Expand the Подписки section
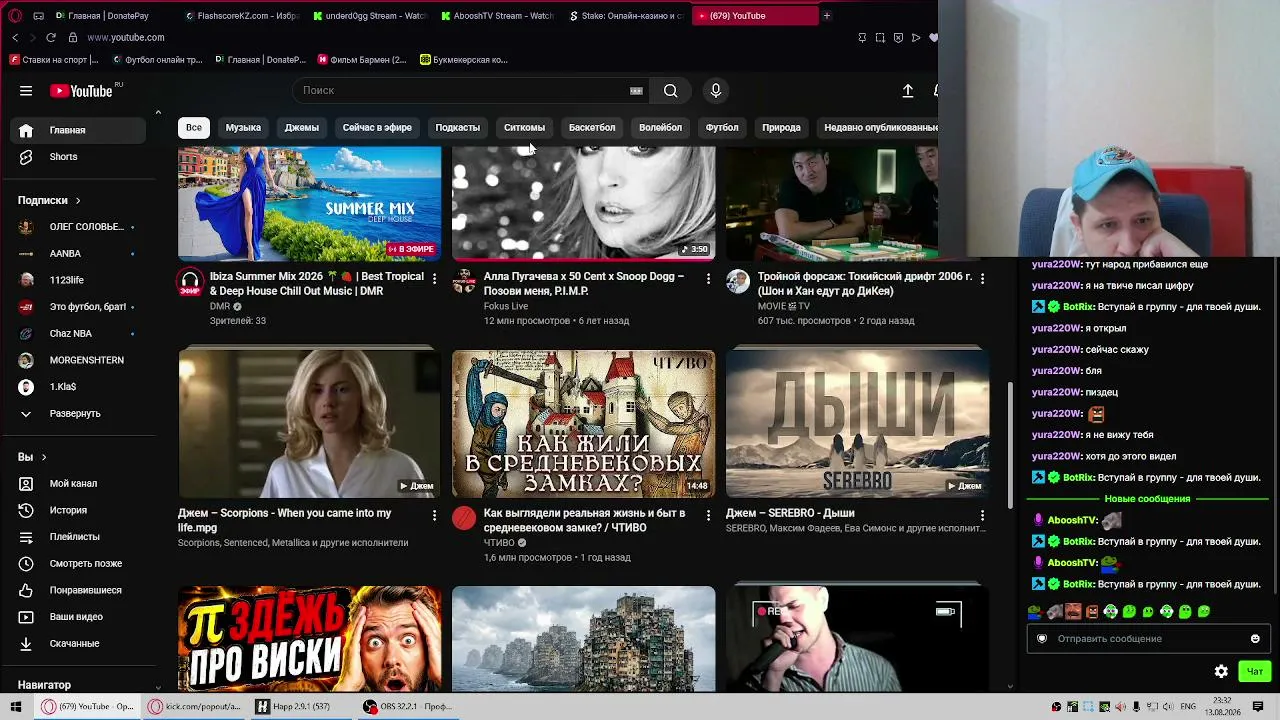The height and width of the screenshot is (720, 1280). [x=49, y=200]
